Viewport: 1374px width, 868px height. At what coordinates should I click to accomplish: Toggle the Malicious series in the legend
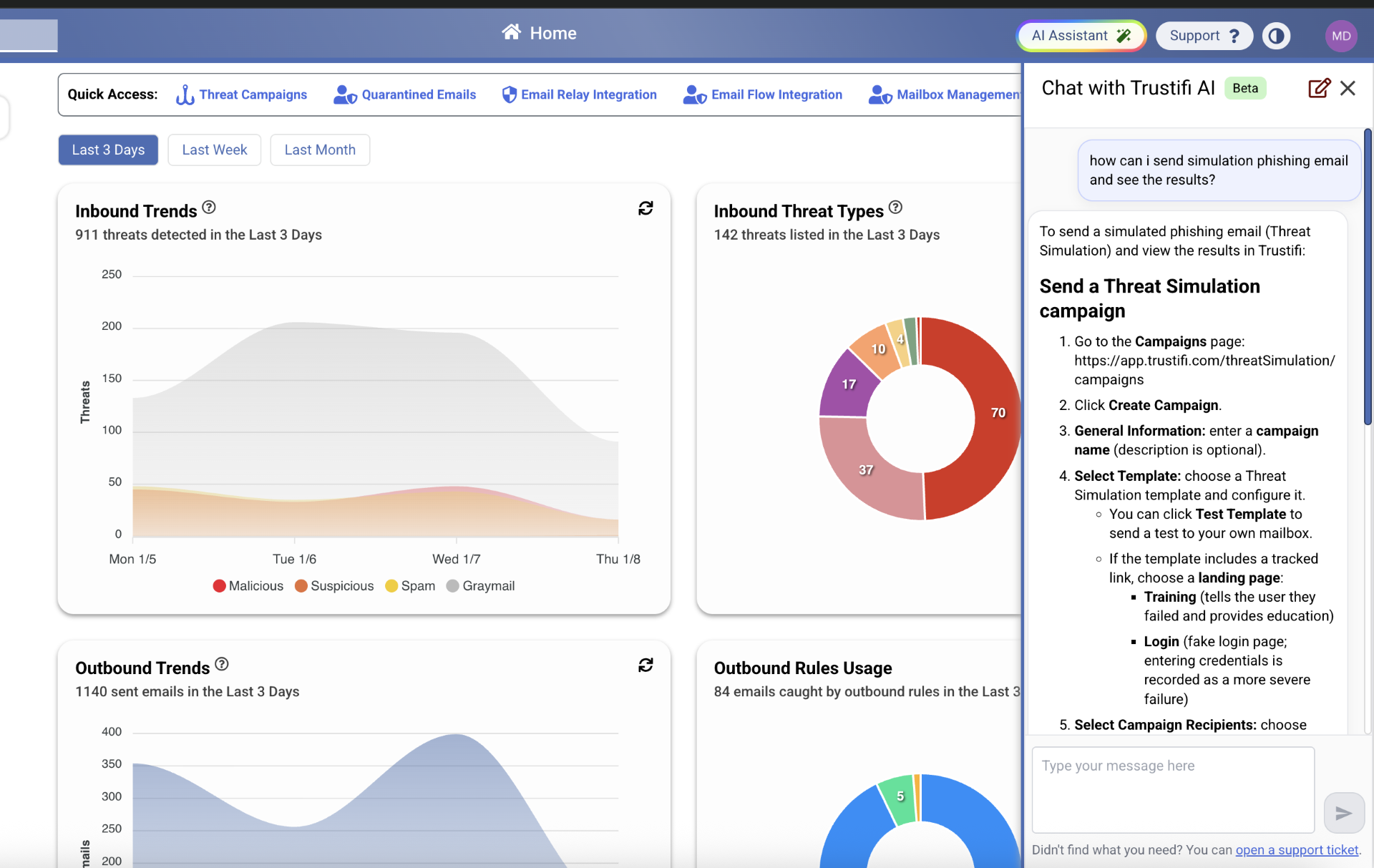(247, 585)
